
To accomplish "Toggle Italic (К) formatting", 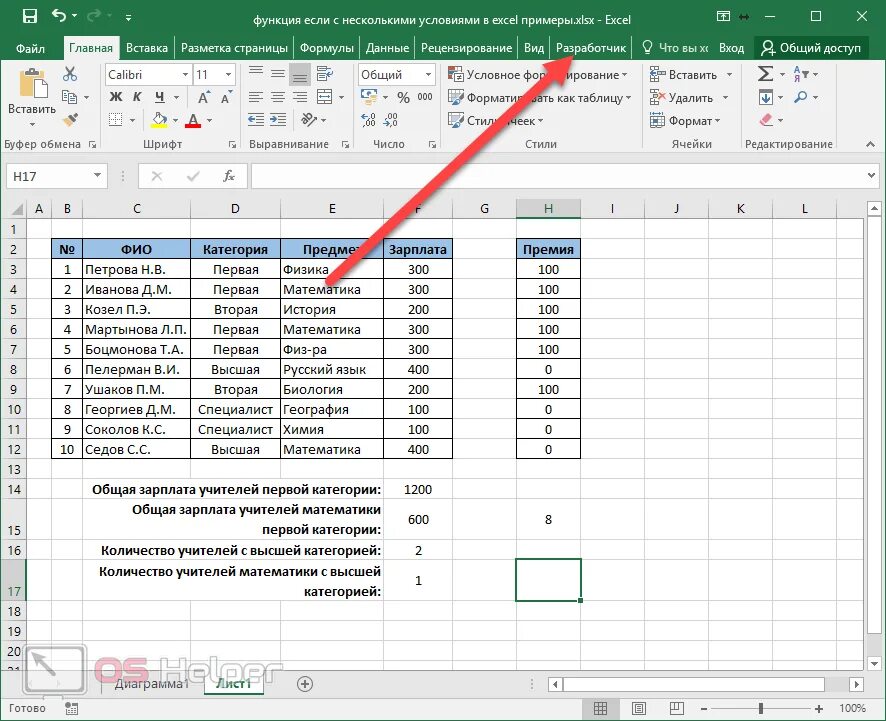I will 137,97.
